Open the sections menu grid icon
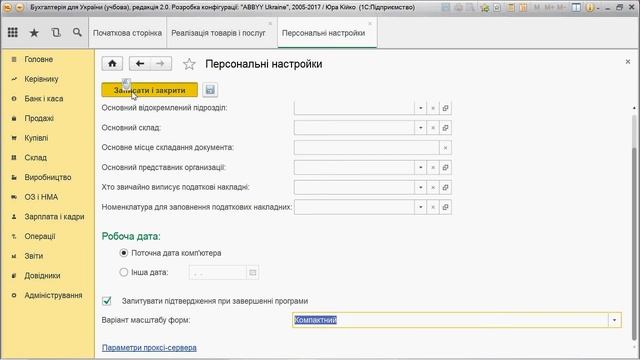 click(x=13, y=32)
